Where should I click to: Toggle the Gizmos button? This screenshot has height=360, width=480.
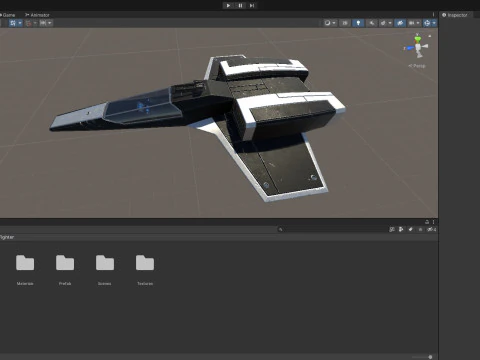(427, 23)
